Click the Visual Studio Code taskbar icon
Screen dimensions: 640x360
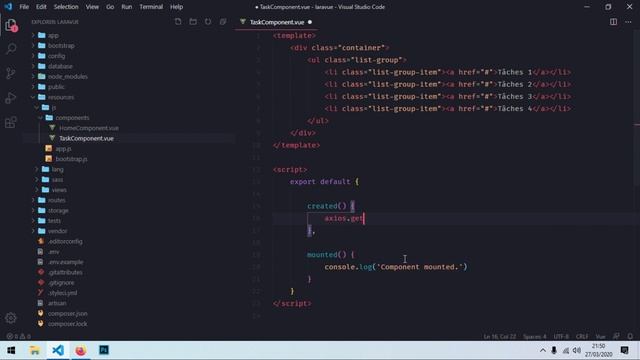coord(58,350)
